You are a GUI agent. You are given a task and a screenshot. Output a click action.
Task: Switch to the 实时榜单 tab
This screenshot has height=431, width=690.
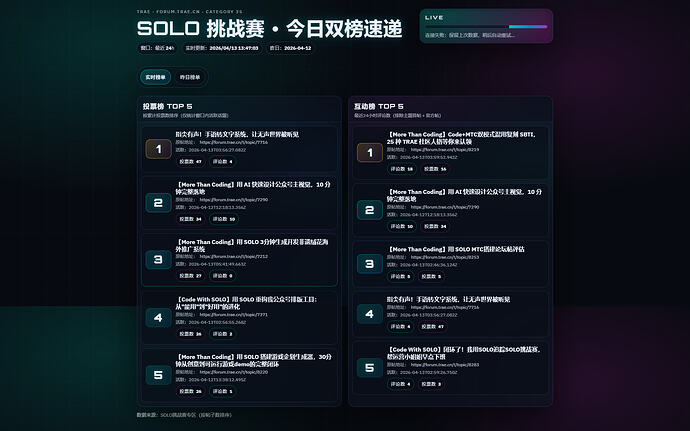(155, 76)
